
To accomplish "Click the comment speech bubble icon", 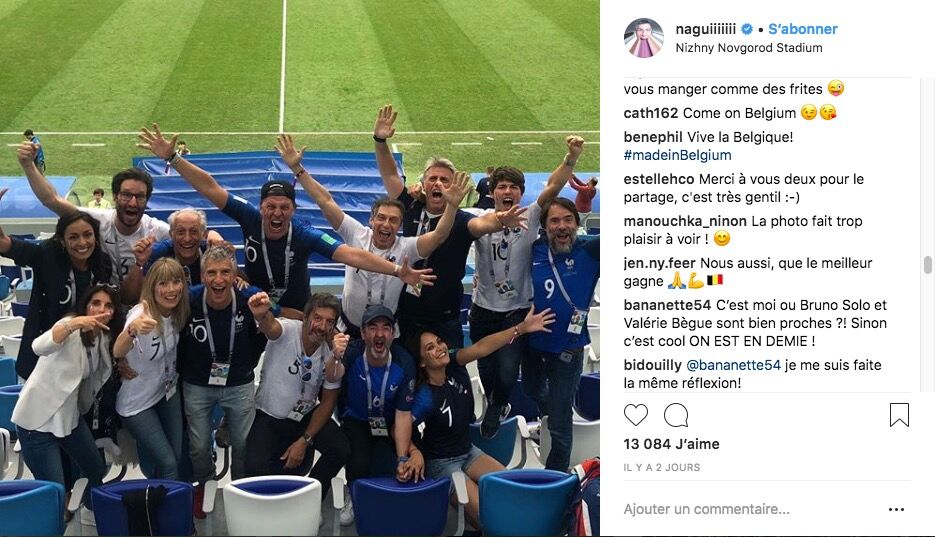I will coord(676,415).
